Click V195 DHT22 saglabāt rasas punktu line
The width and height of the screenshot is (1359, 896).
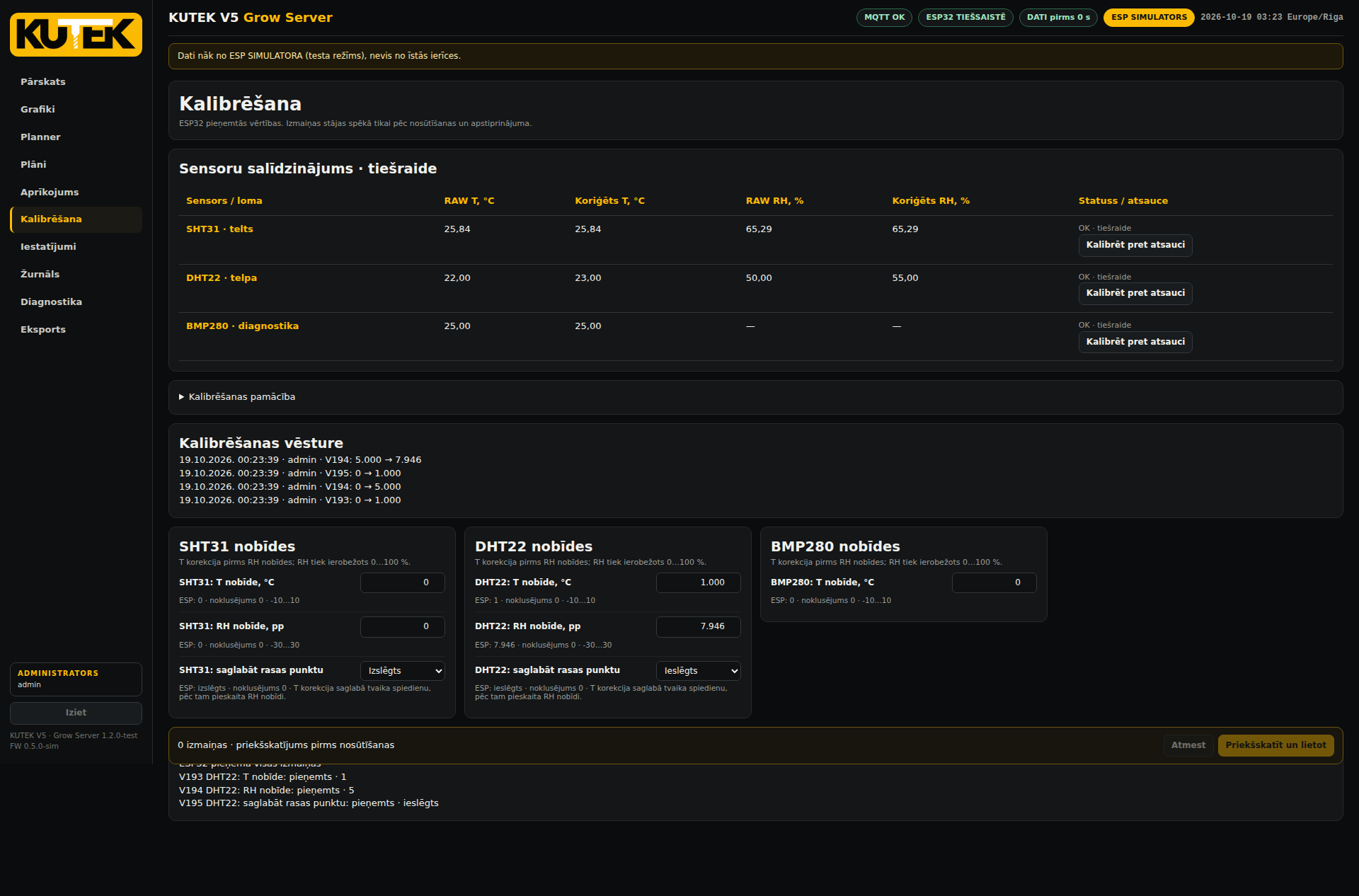(x=309, y=803)
